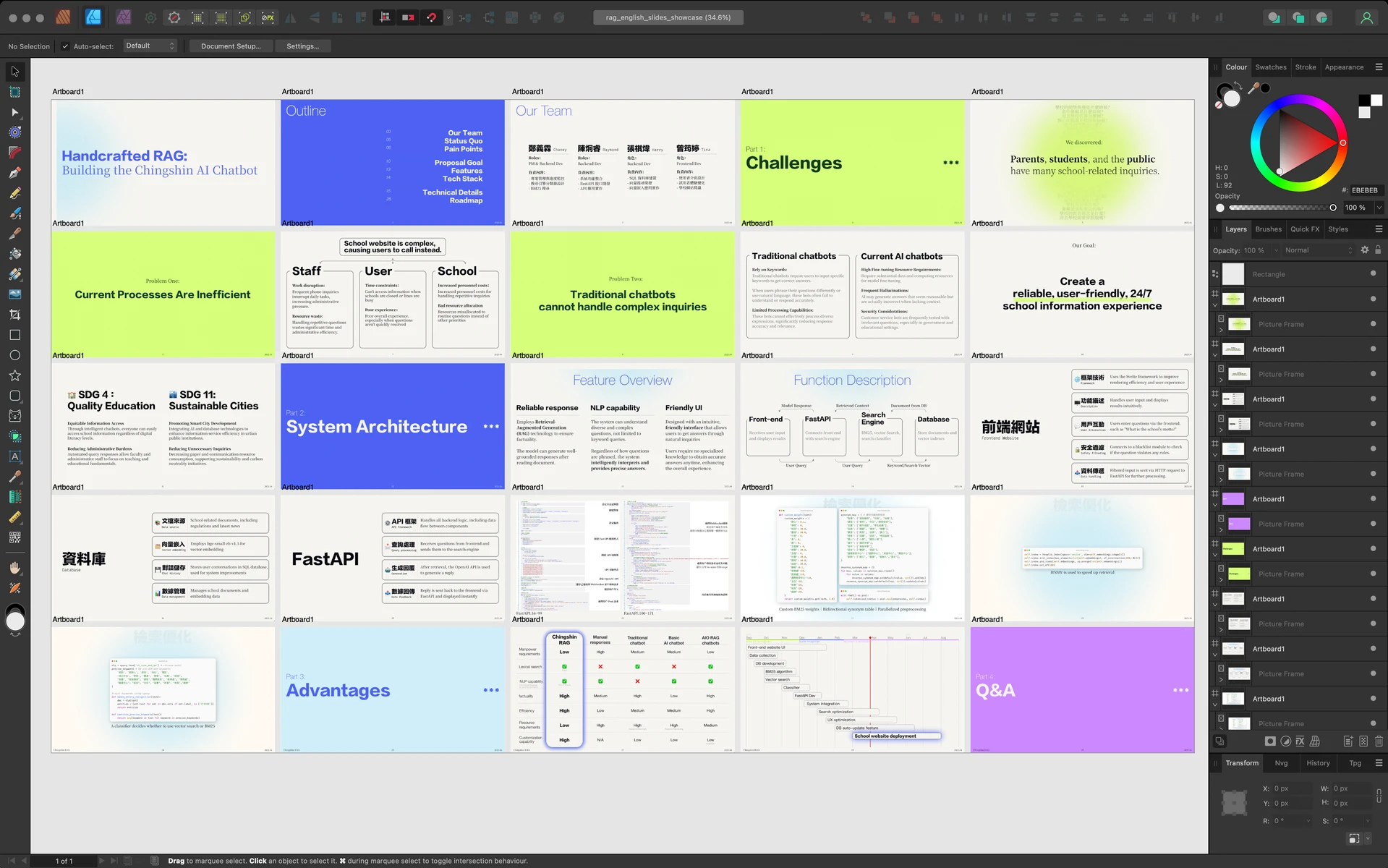
Task: Flip the selection horizontally
Action: 290,17
